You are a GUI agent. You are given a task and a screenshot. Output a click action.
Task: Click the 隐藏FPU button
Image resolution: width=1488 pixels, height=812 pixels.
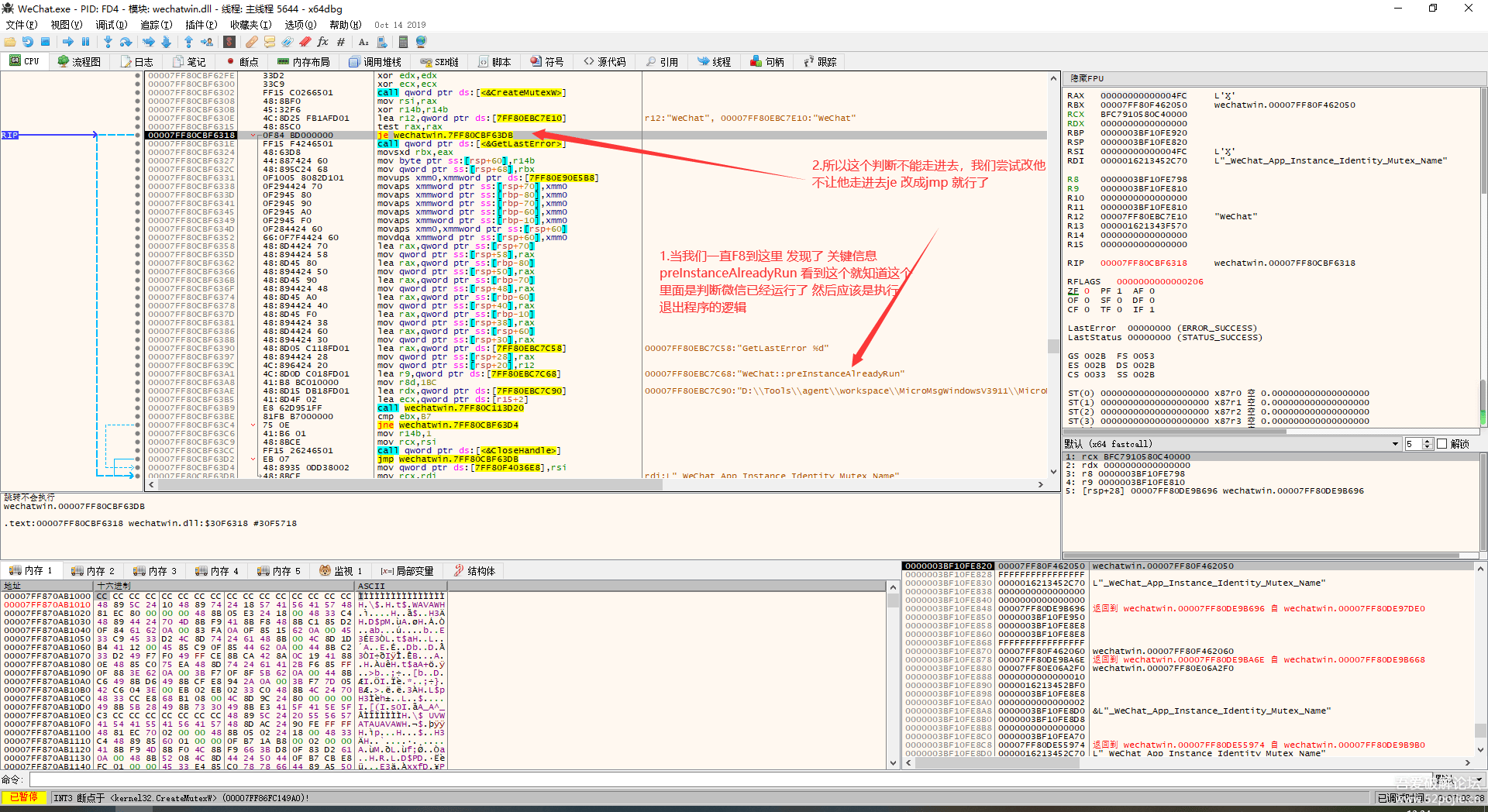[1087, 78]
